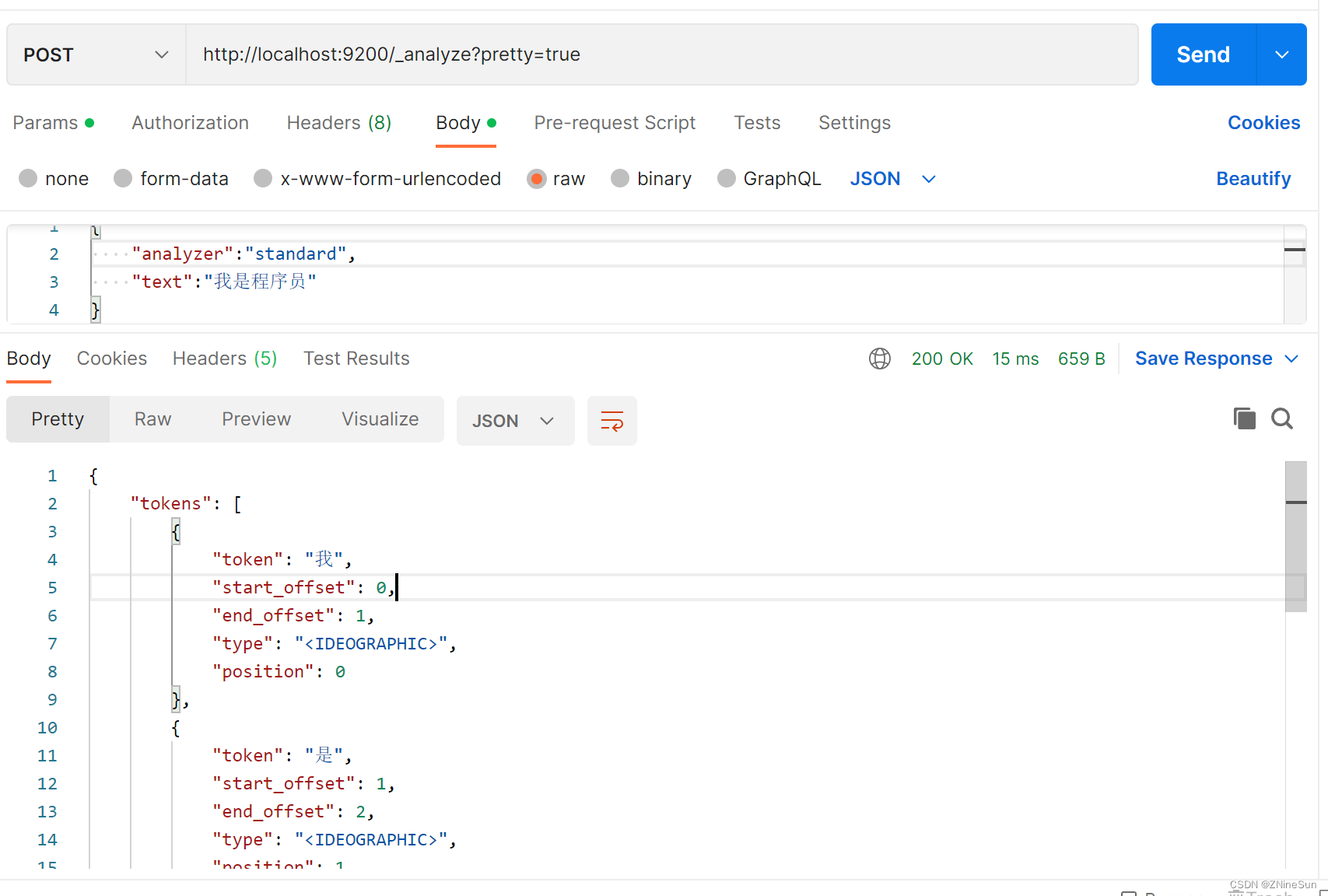Open request Settings tab
The height and width of the screenshot is (896, 1328).
click(x=854, y=123)
